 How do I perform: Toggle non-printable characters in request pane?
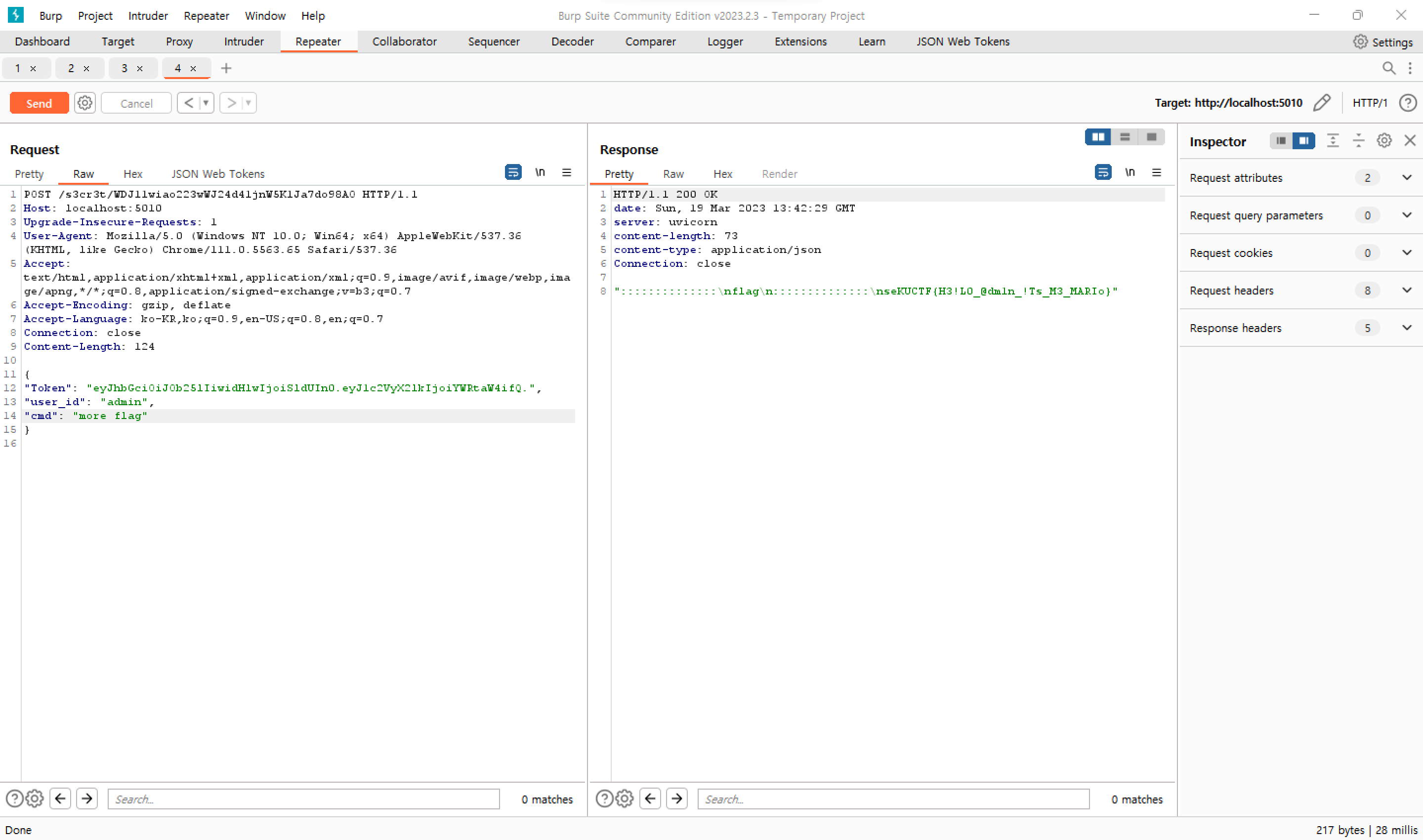click(540, 172)
